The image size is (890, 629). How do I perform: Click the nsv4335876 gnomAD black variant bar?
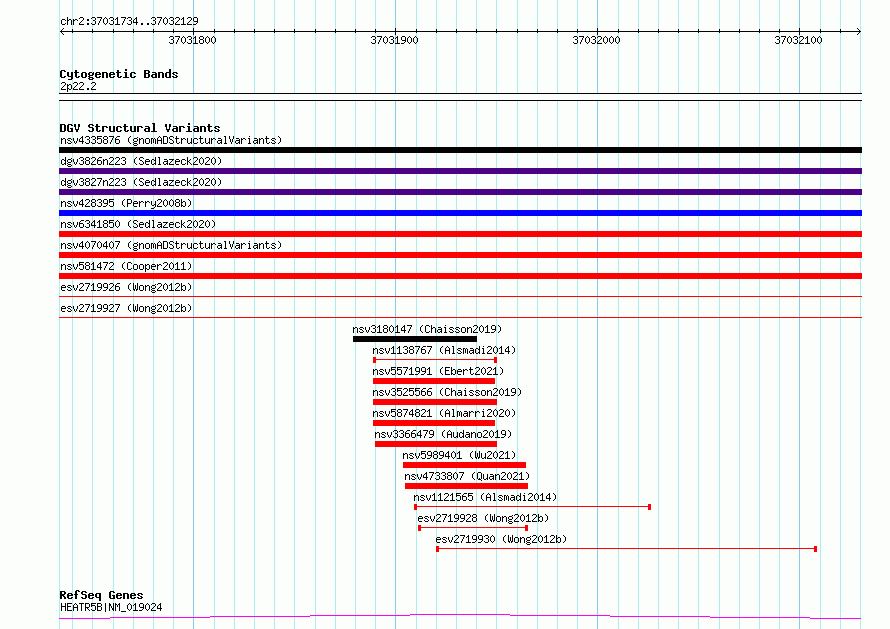click(x=460, y=150)
